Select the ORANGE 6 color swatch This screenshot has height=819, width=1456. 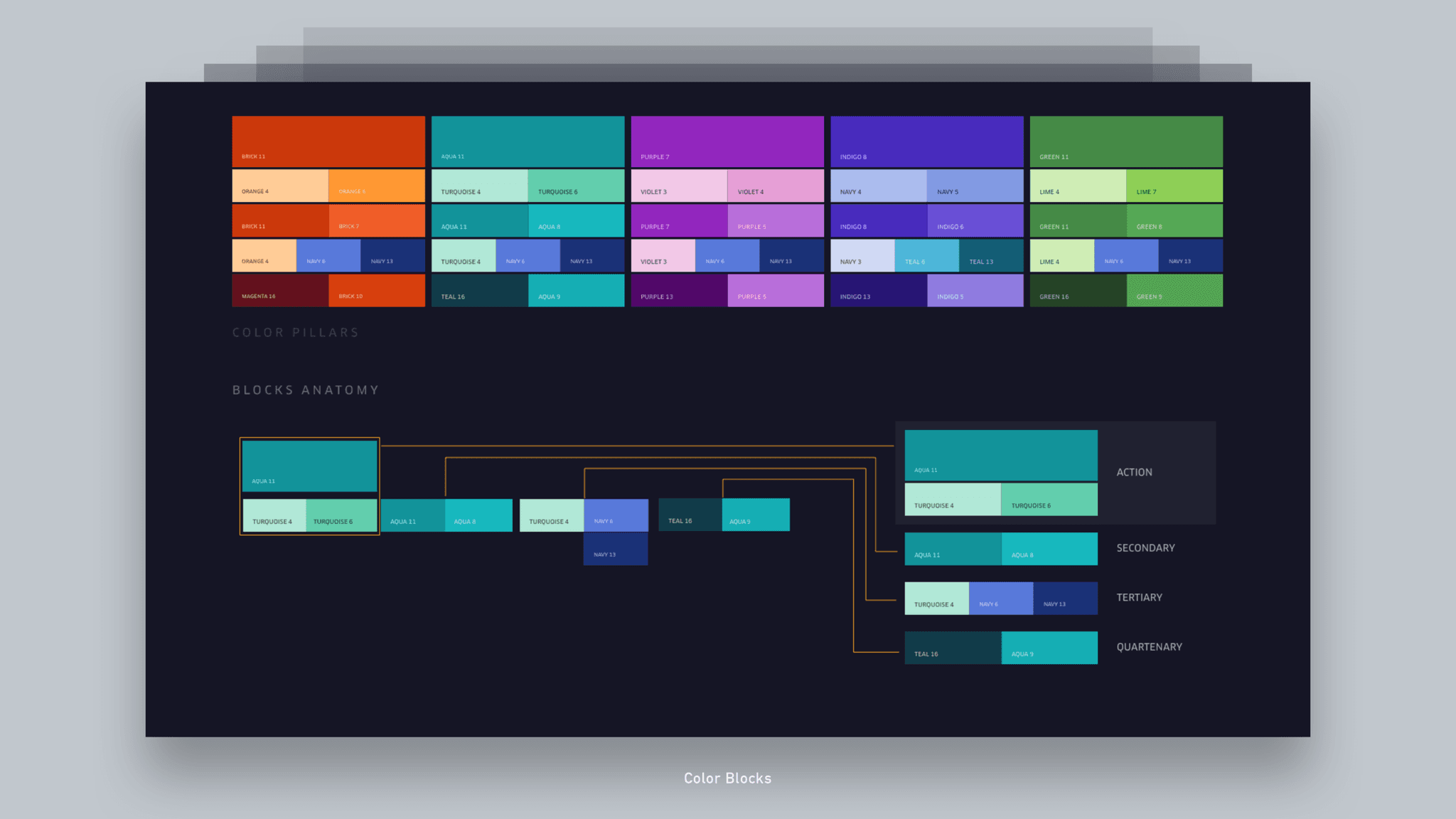[x=377, y=186]
